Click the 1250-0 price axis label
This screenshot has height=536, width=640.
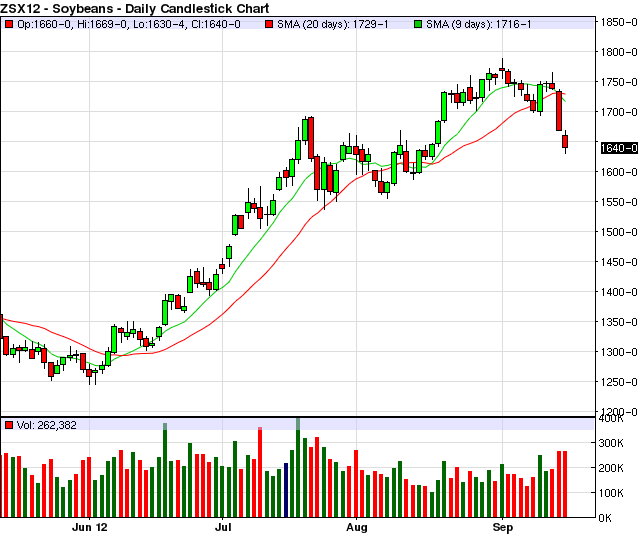coord(619,382)
